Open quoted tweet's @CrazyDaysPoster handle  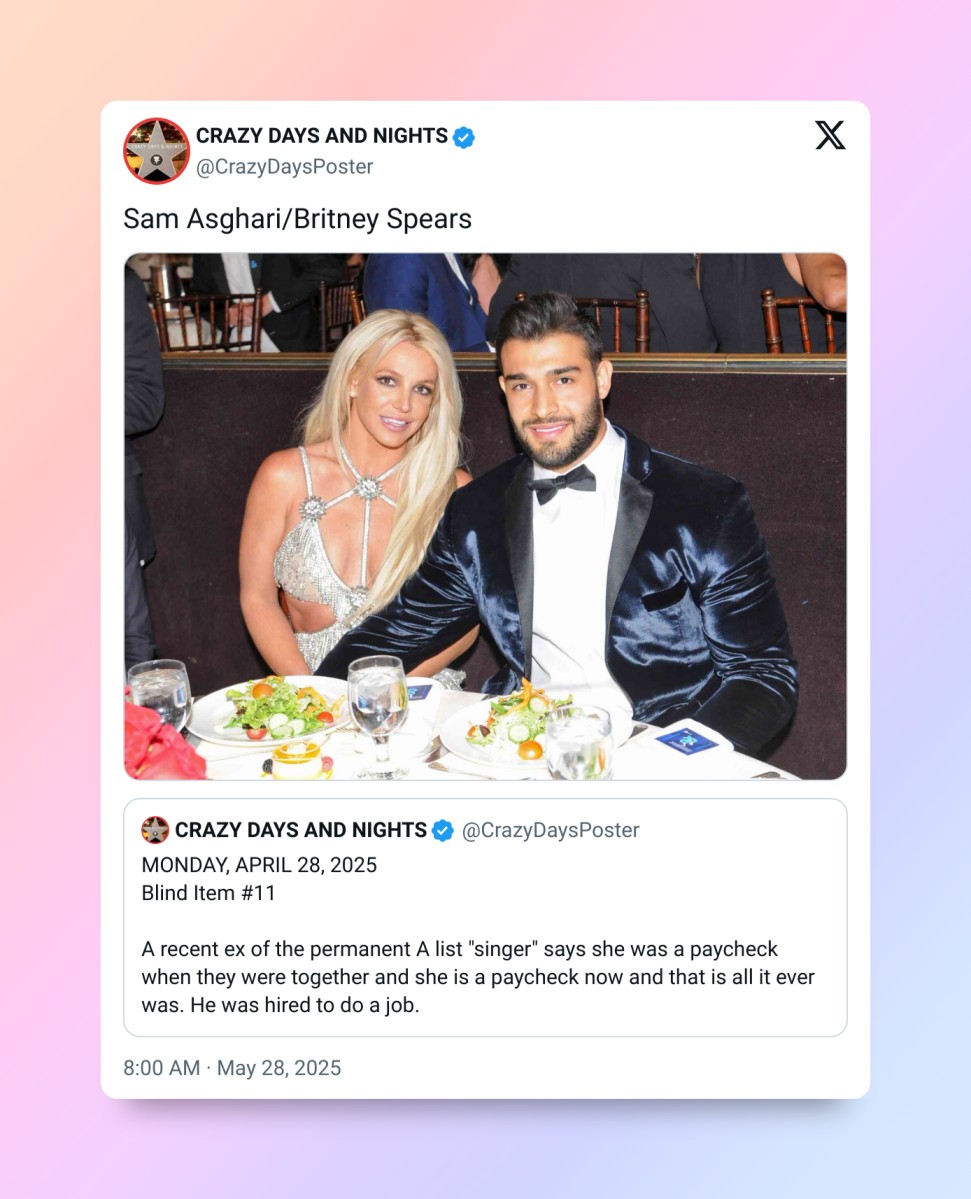550,830
